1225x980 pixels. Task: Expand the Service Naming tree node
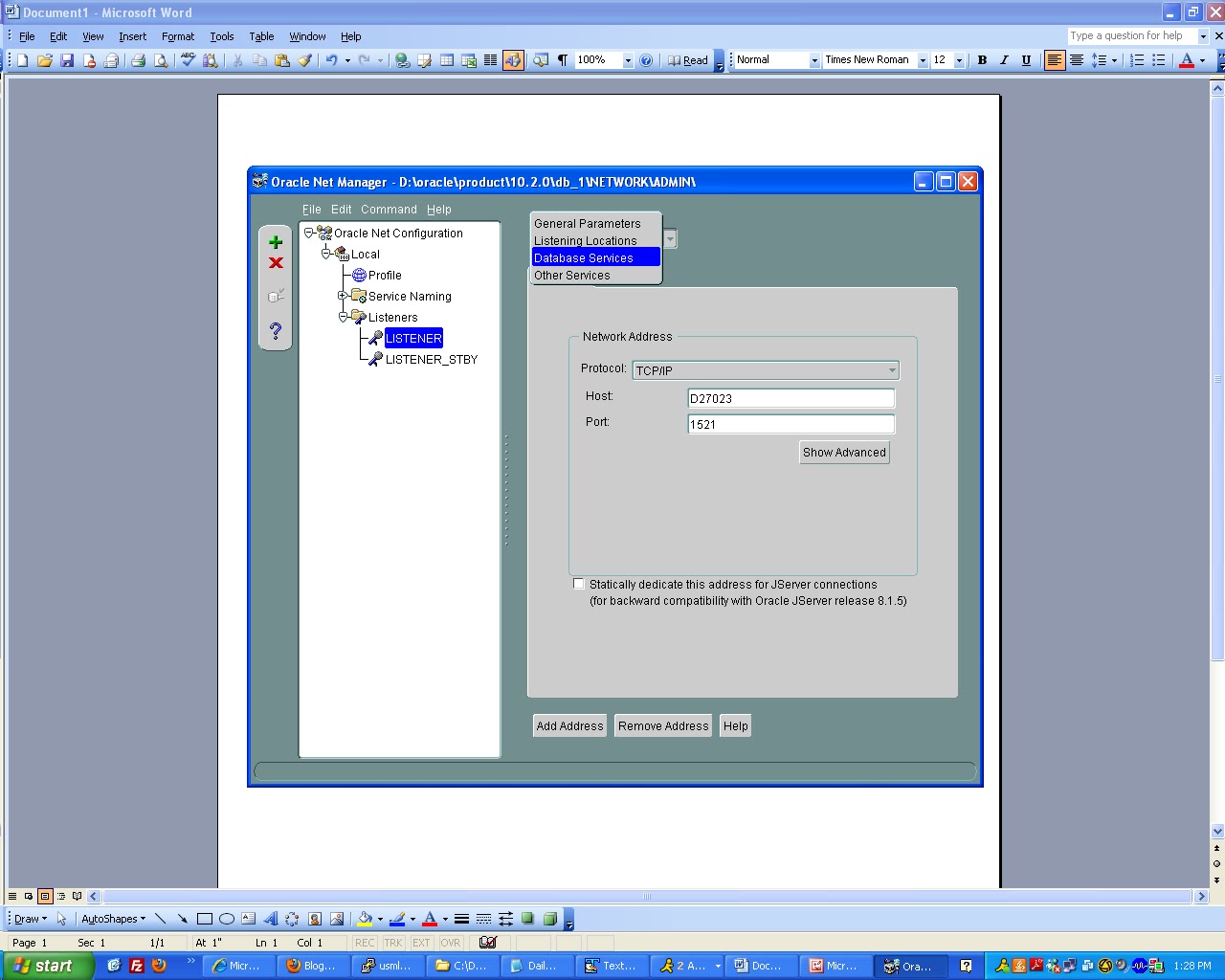click(x=343, y=296)
